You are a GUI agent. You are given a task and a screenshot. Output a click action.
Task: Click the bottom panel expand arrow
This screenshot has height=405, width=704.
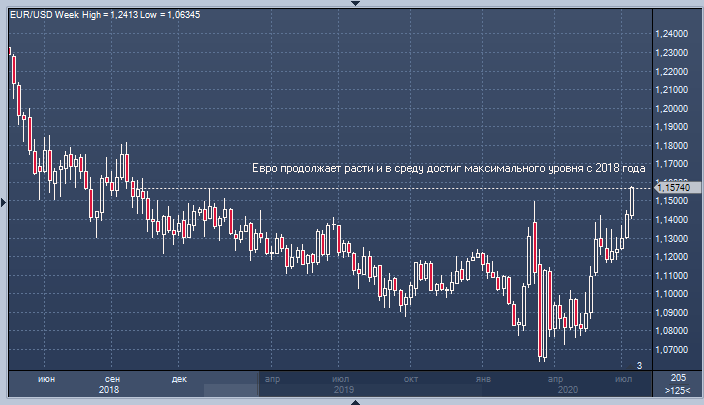point(352,401)
